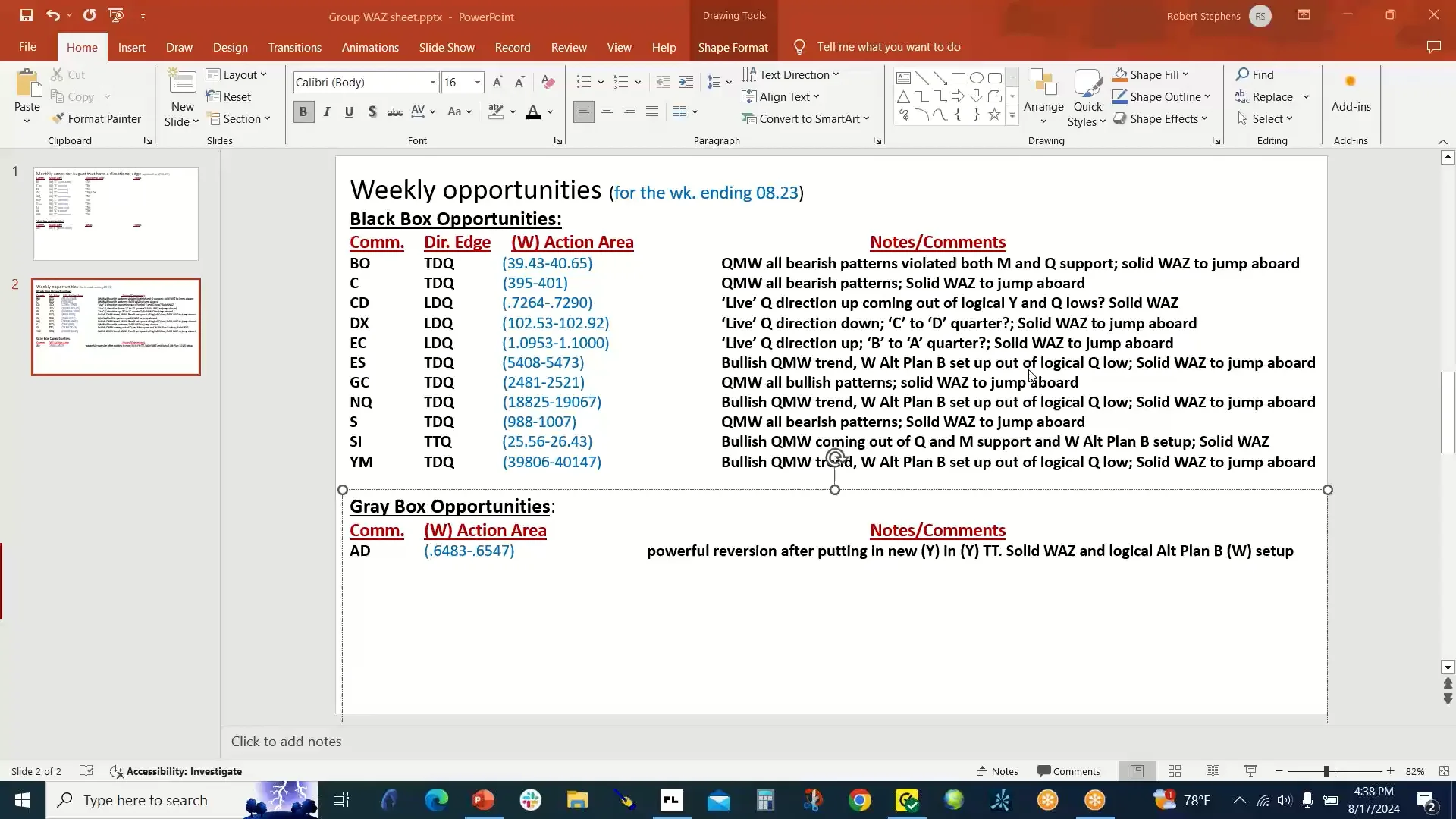Click the zoom slider handle
The height and width of the screenshot is (819, 1456).
tap(1327, 771)
